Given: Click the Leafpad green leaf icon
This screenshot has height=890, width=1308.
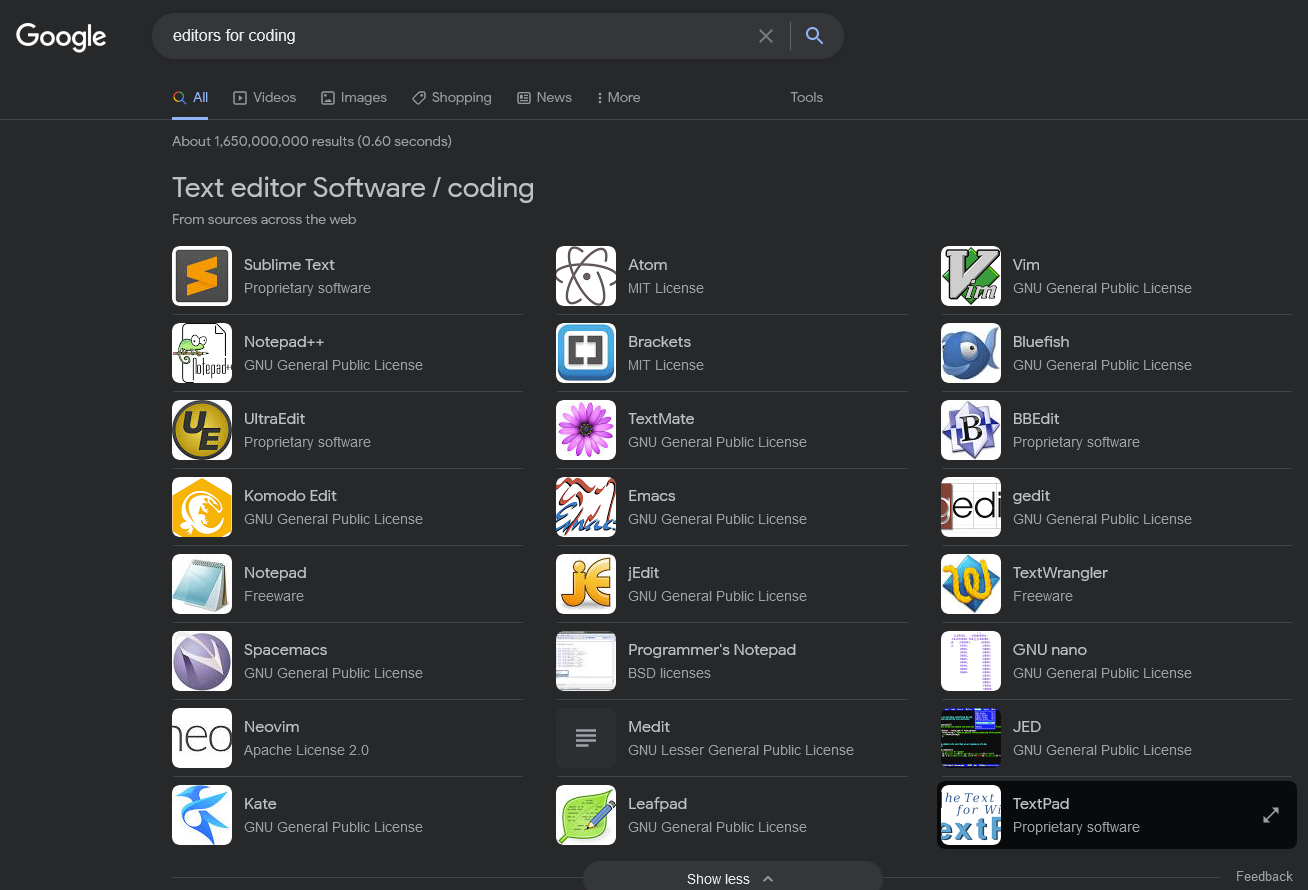Looking at the screenshot, I should 586,815.
